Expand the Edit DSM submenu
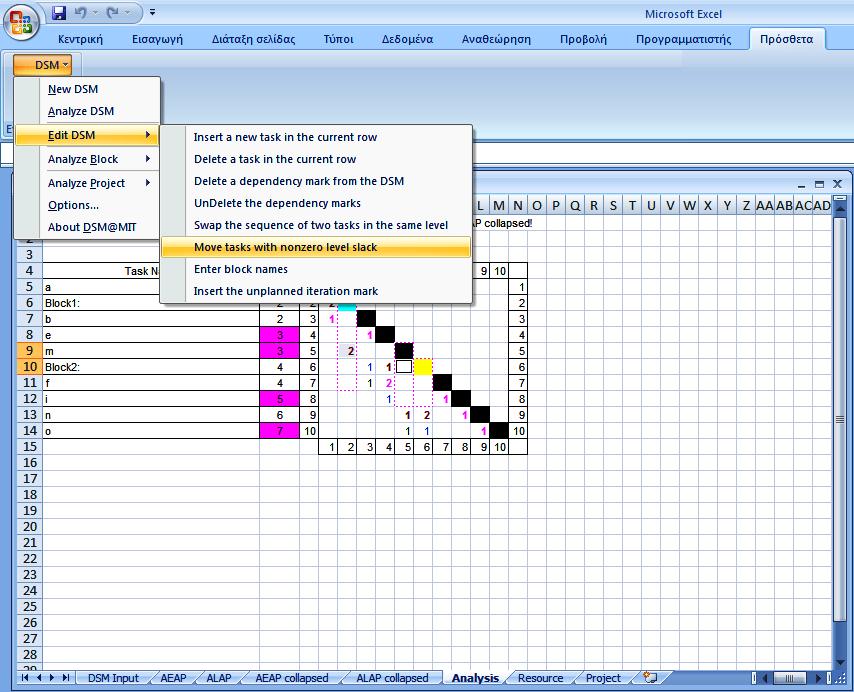 coord(87,135)
